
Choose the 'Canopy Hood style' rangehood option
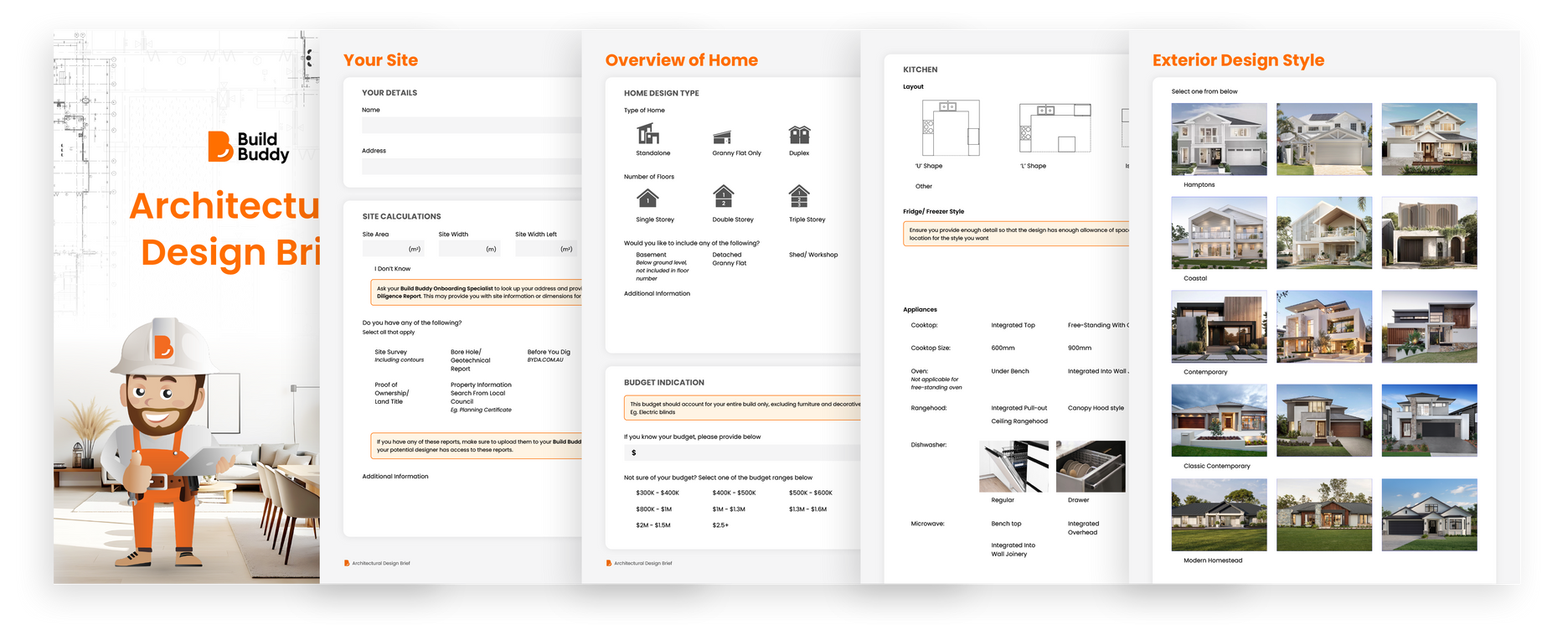tap(1096, 408)
